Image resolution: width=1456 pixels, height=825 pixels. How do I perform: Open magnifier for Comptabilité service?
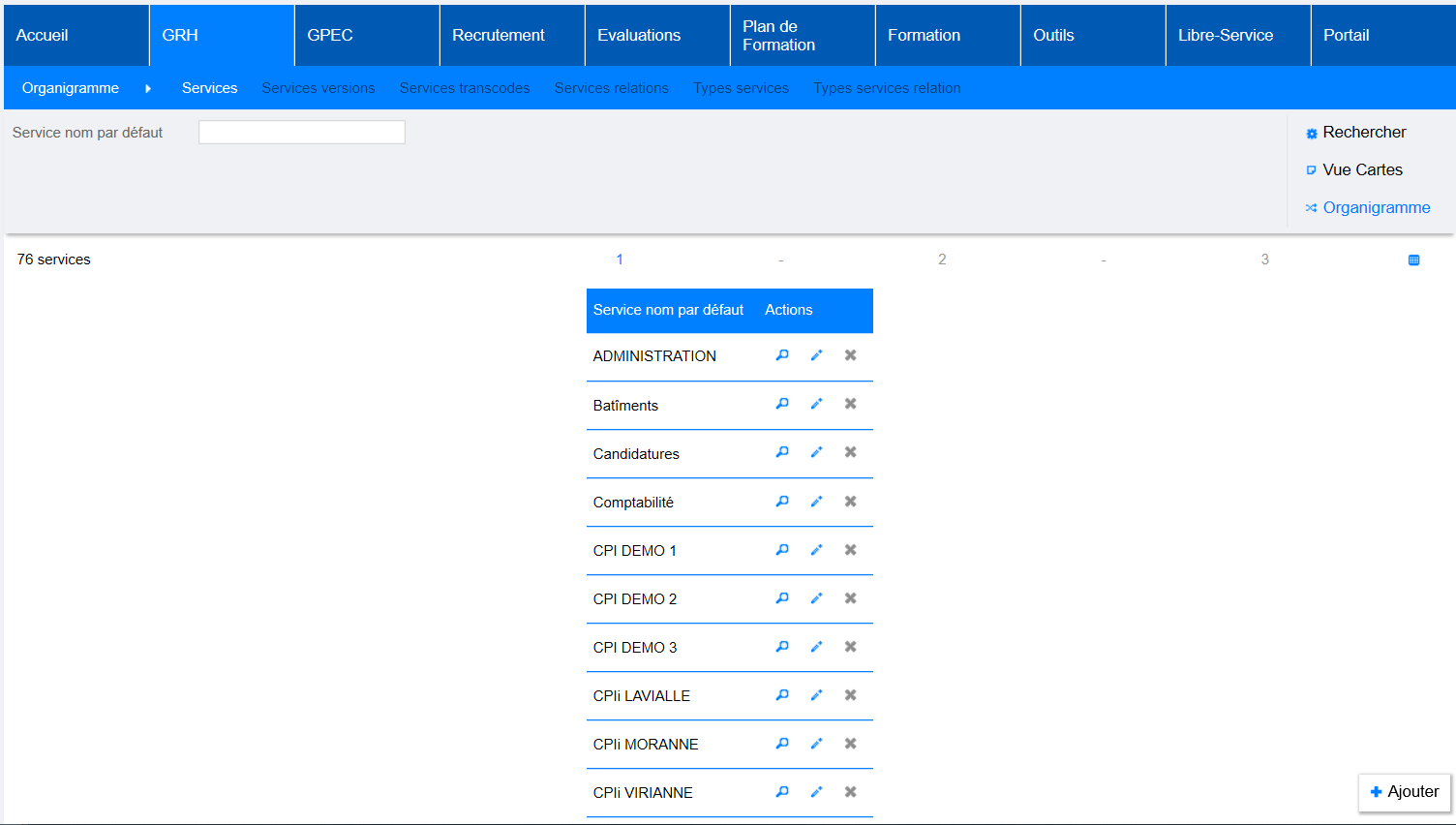click(782, 502)
